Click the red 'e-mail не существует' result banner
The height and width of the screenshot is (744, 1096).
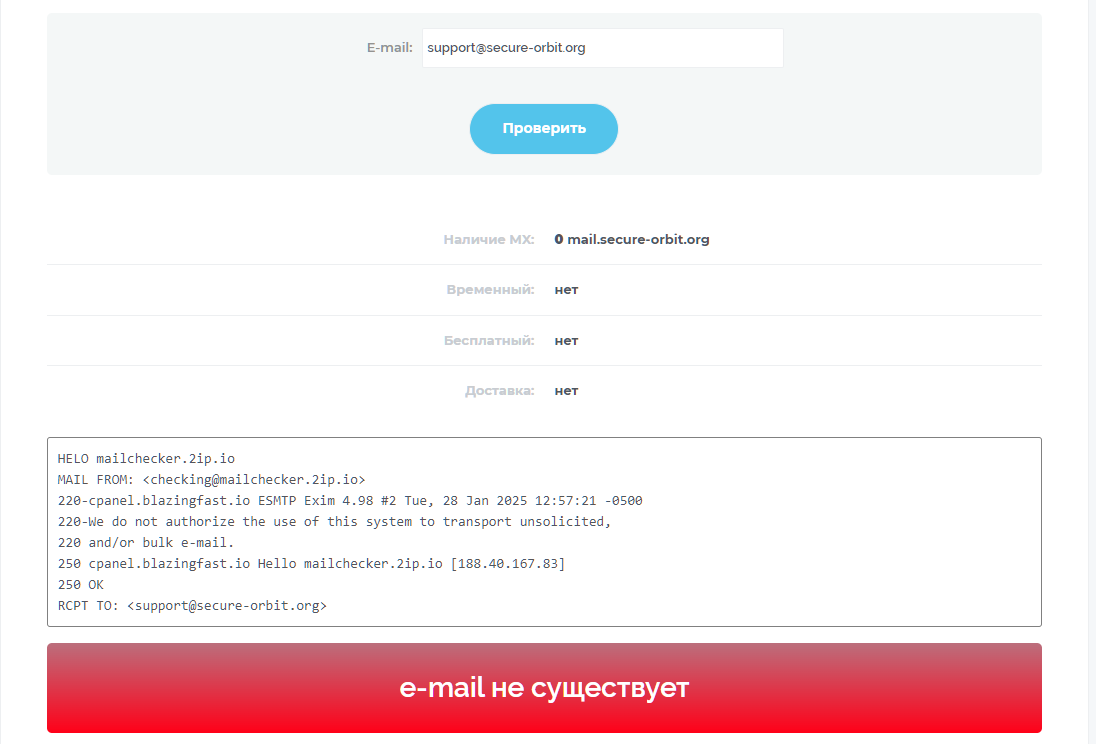(x=544, y=688)
